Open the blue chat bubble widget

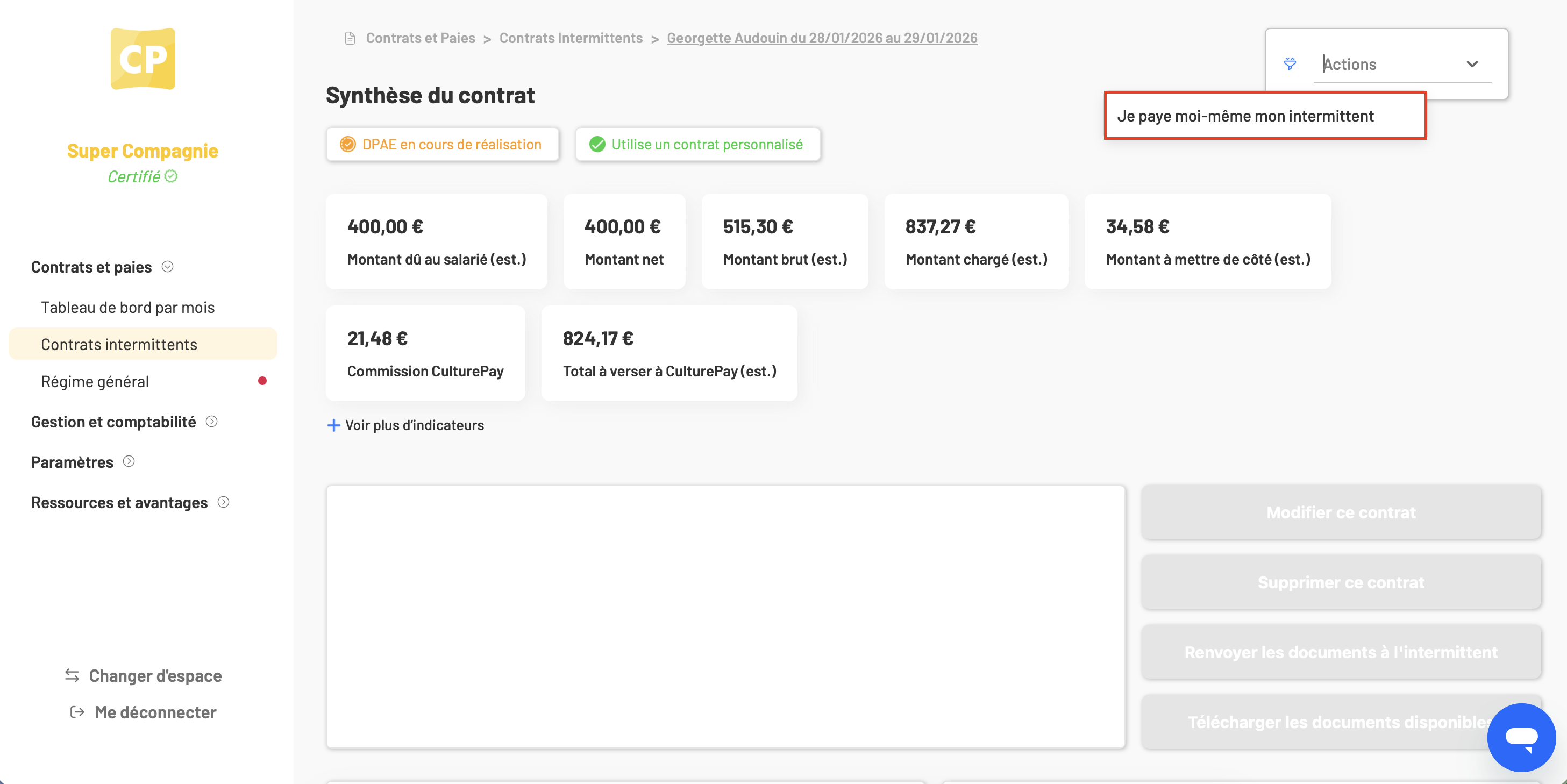[x=1521, y=737]
